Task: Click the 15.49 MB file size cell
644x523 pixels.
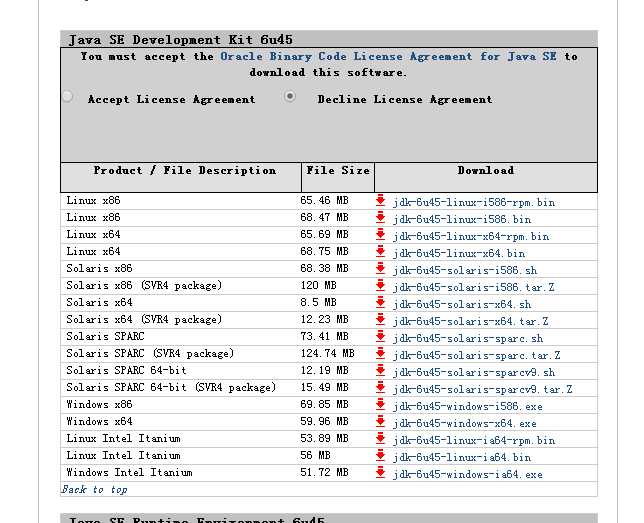Action: pos(324,387)
